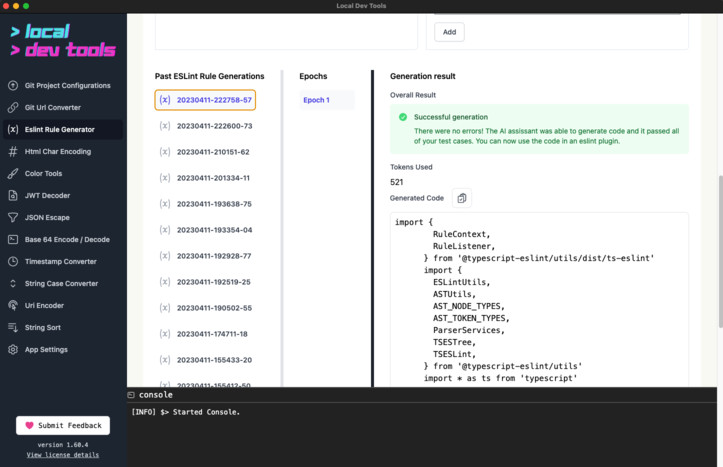
Task: Click the Color Tools brush icon
Action: 13,173
